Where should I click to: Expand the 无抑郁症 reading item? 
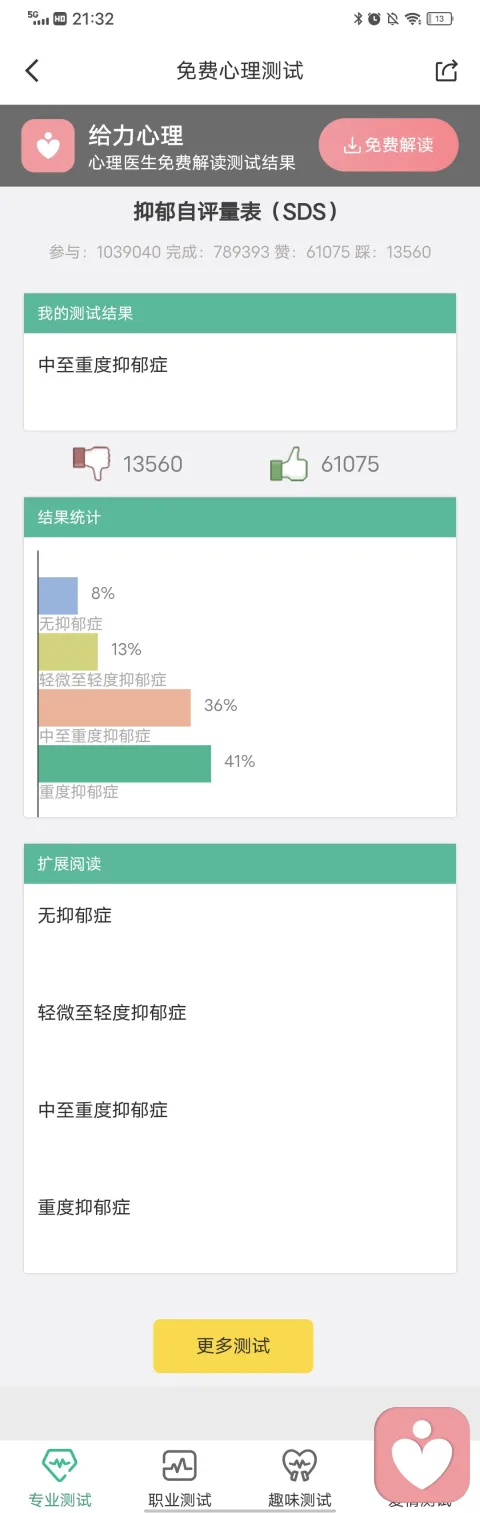pyautogui.click(x=240, y=915)
